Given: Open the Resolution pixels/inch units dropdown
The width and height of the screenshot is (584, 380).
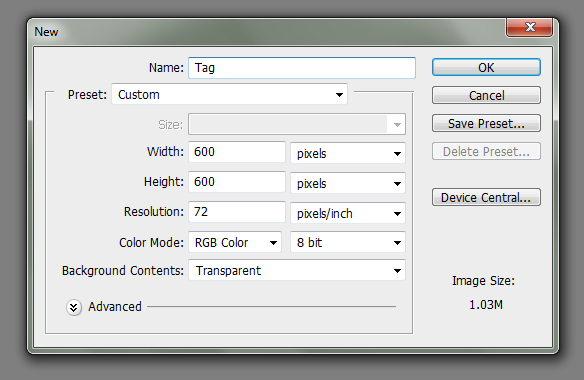Looking at the screenshot, I should (x=348, y=213).
